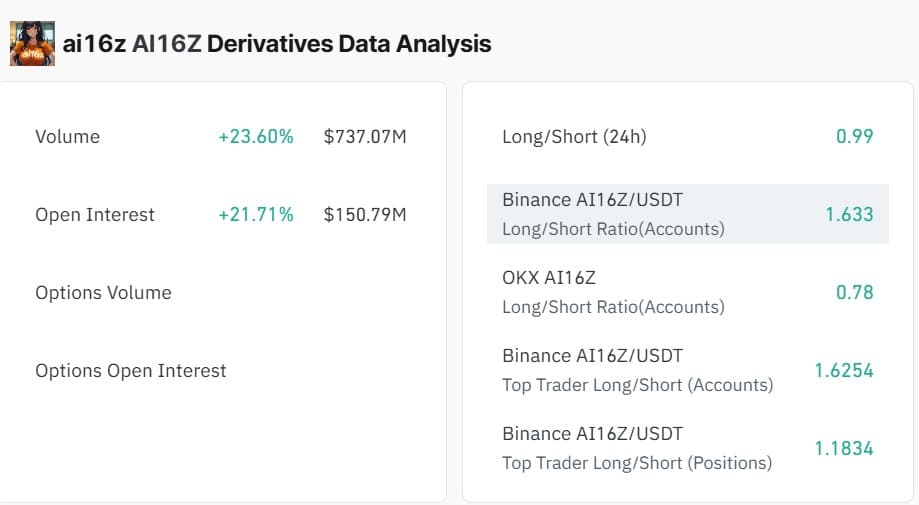The height and width of the screenshot is (505, 919).
Task: Click the 0.78 OKX ratio value
Action: (x=854, y=293)
